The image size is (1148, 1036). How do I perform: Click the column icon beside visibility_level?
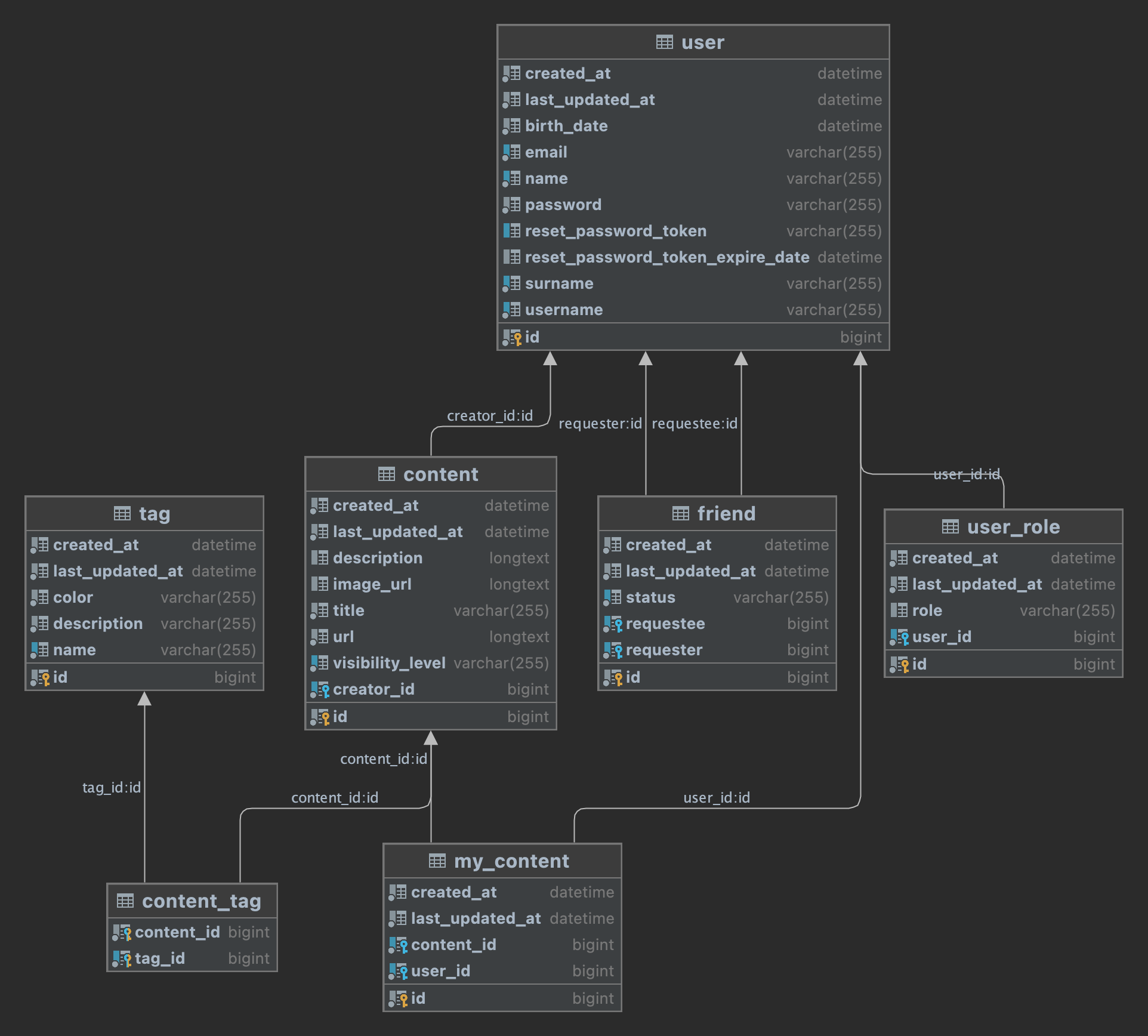(319, 664)
